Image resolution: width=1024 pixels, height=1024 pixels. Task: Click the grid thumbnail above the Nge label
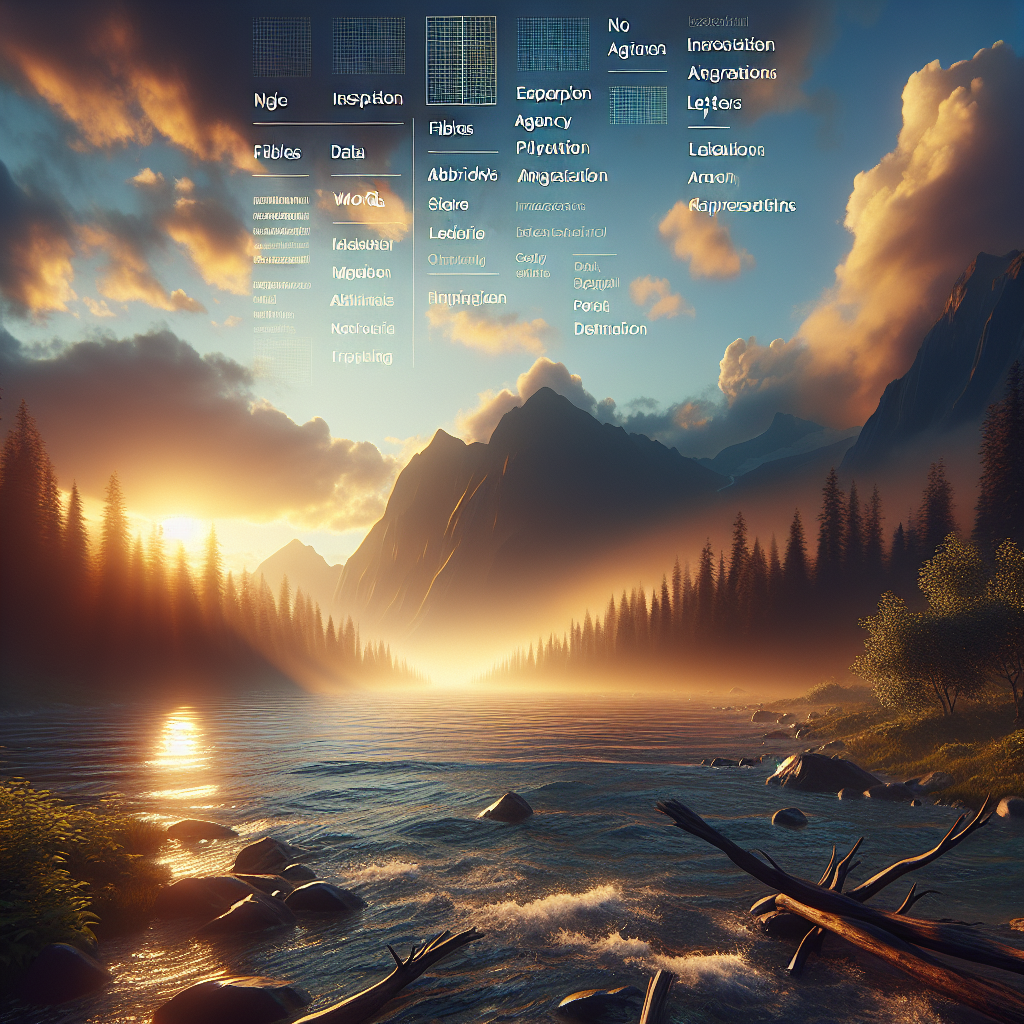tap(283, 46)
